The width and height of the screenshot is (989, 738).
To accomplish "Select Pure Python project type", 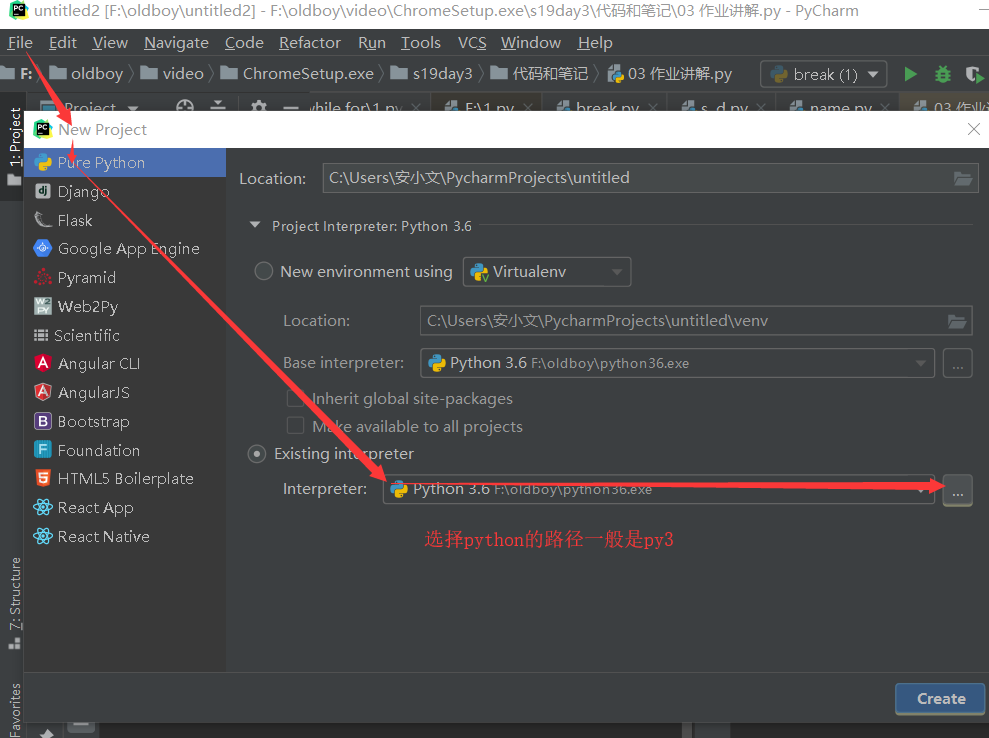I will click(x=125, y=163).
